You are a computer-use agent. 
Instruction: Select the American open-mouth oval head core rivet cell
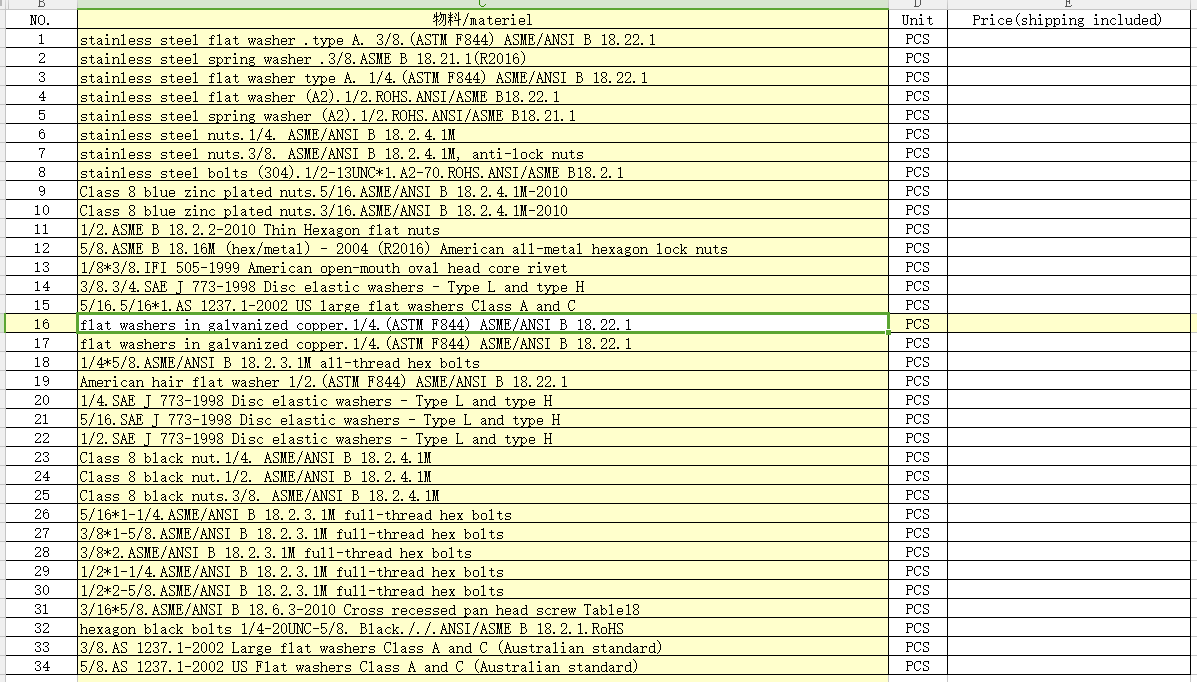(483, 268)
